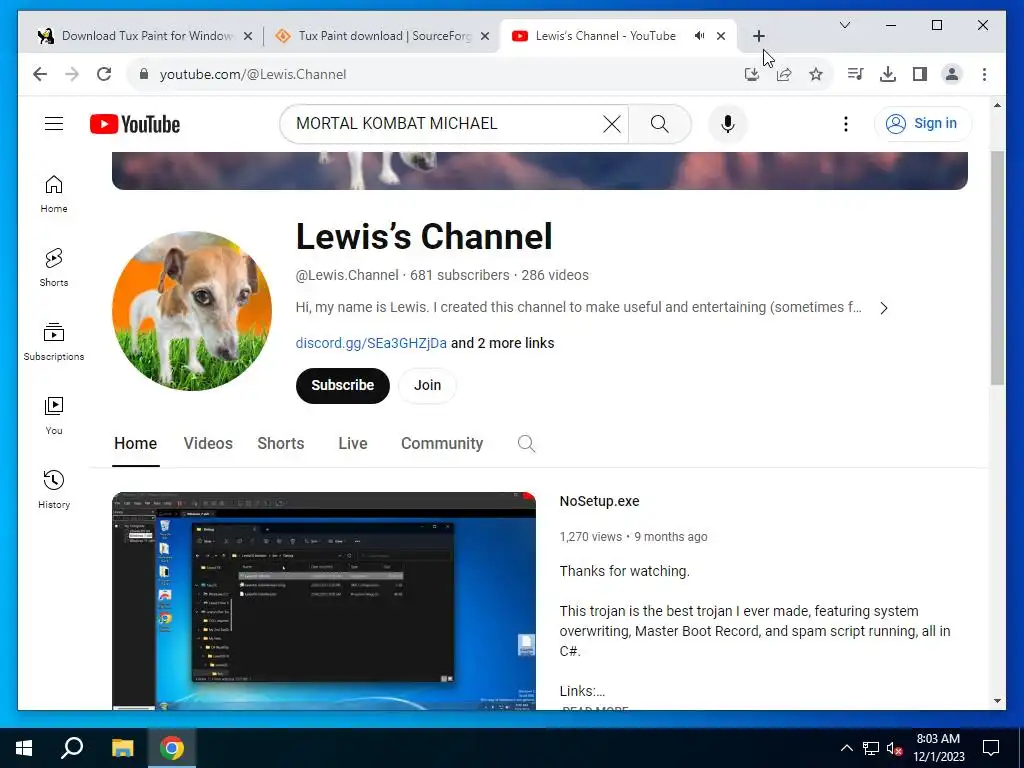
Task: Click the Sign in button
Action: 922,123
